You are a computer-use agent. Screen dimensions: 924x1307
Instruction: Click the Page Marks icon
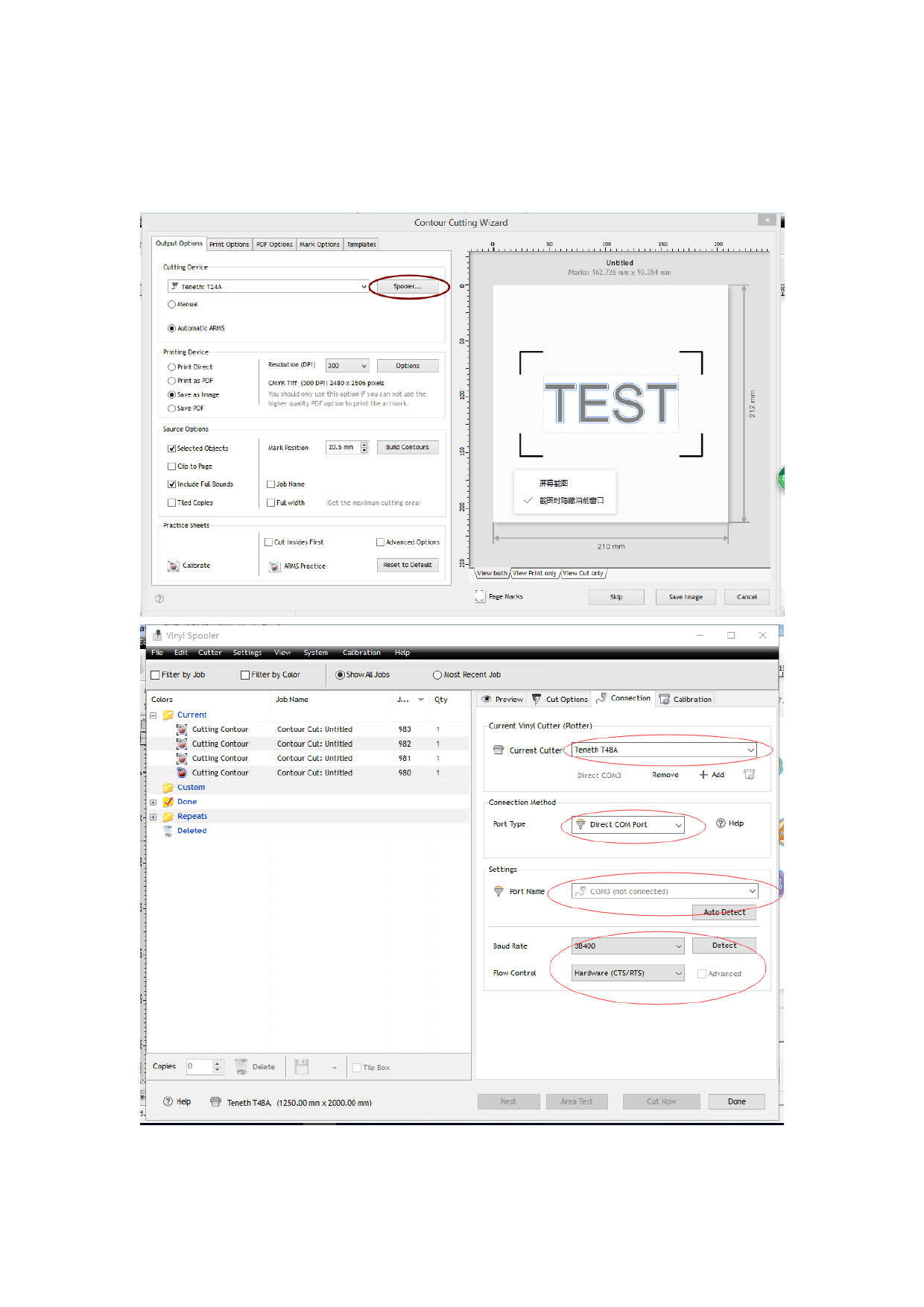click(x=480, y=596)
